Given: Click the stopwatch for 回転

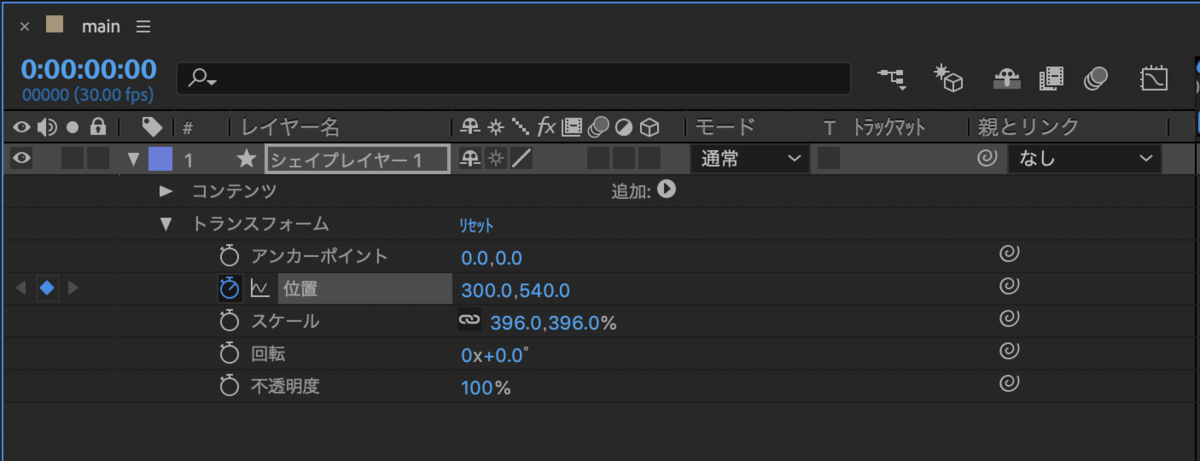Looking at the screenshot, I should click(230, 353).
